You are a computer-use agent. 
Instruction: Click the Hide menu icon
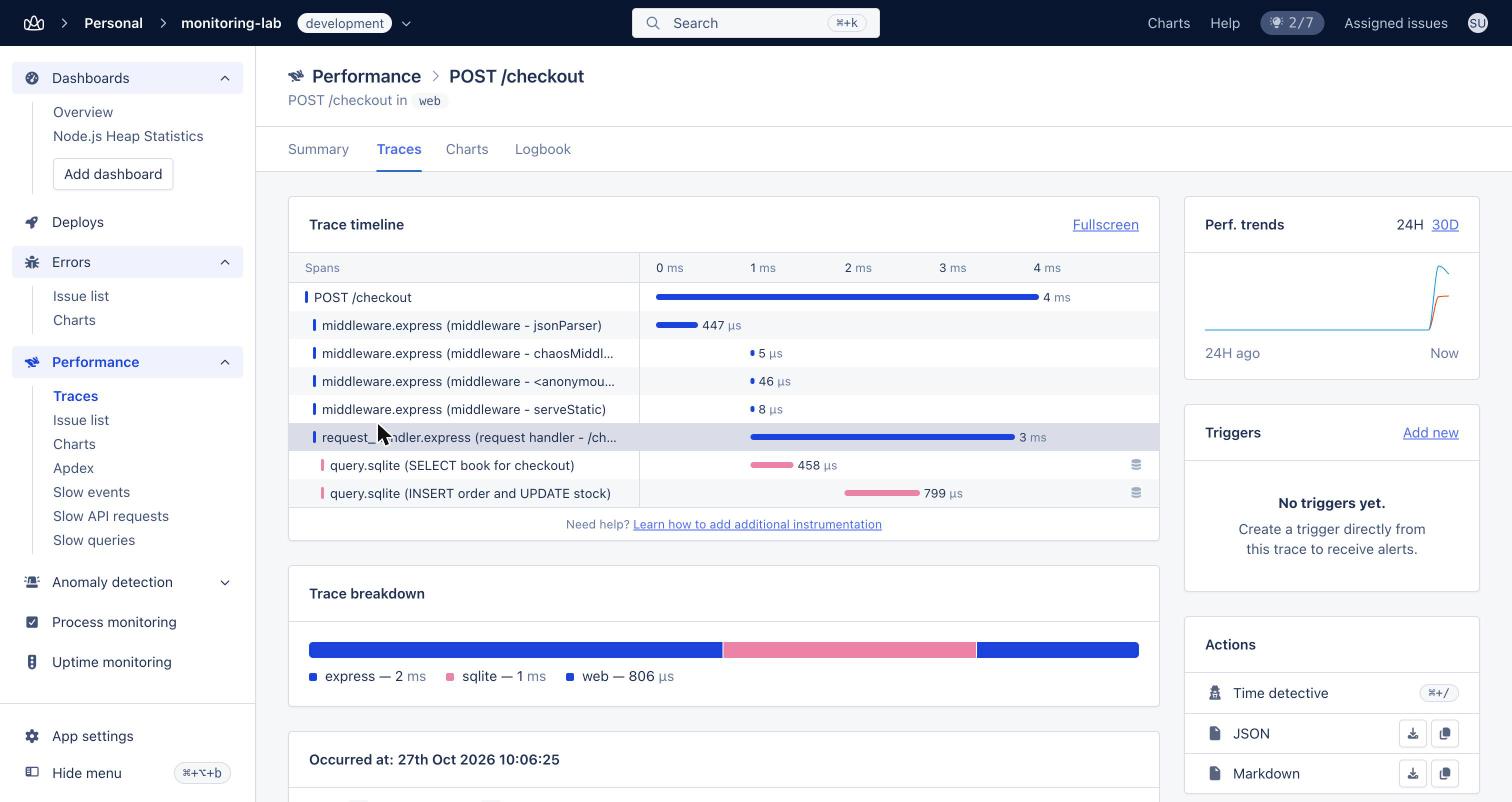tap(32, 773)
